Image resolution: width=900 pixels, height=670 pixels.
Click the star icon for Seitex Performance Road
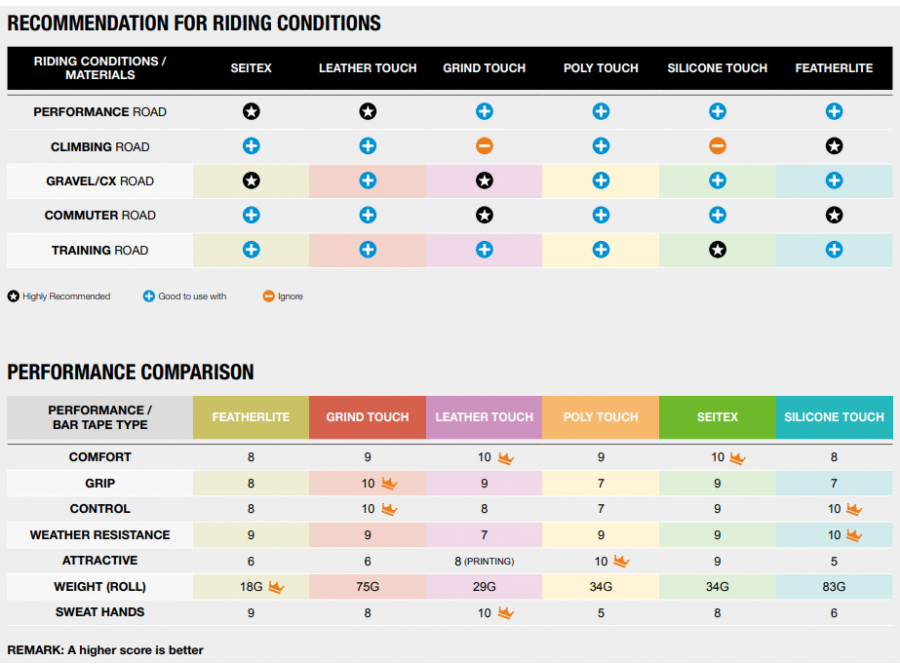click(x=251, y=112)
